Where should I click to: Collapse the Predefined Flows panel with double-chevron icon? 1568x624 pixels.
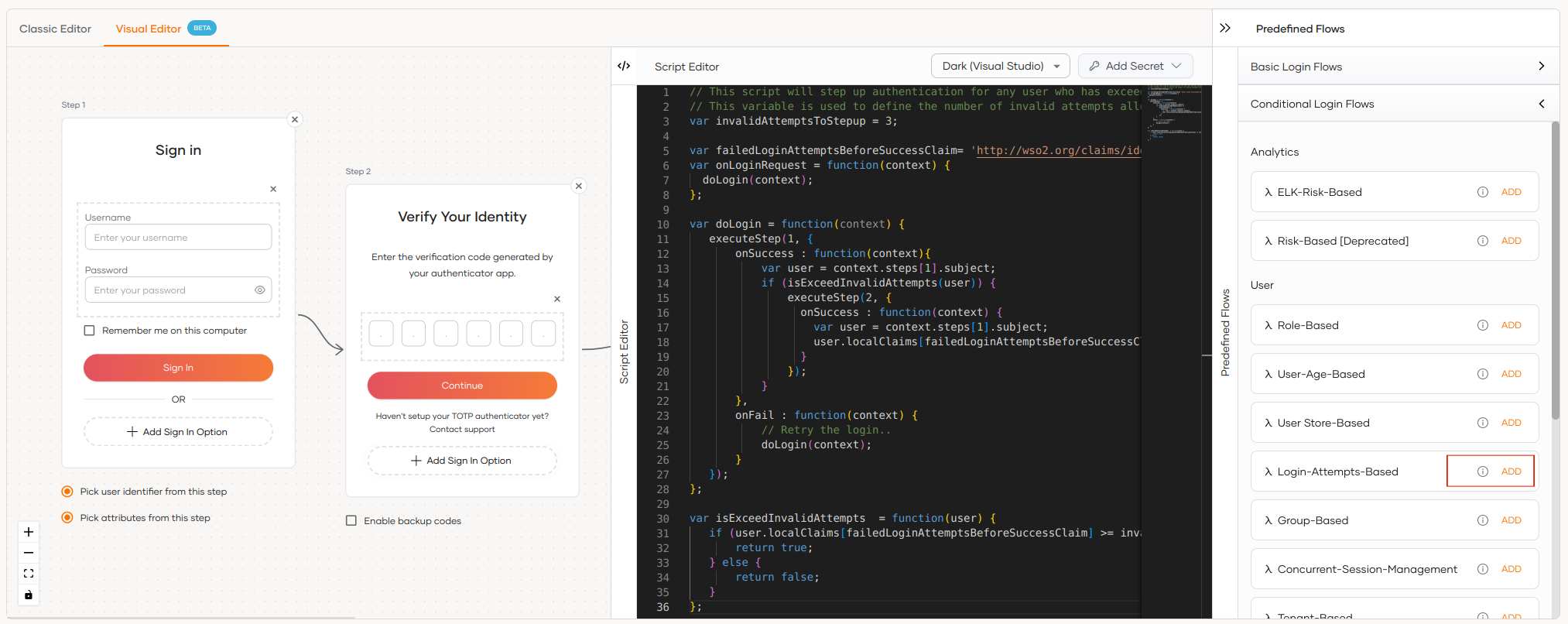tap(1225, 28)
